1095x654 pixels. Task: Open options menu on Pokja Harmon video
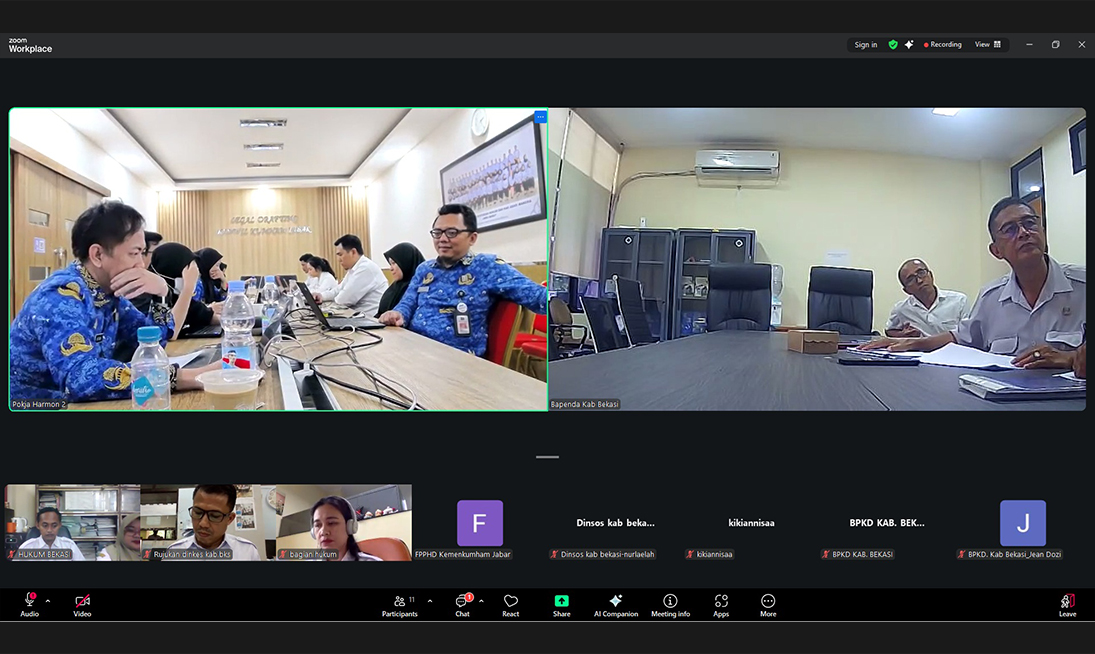540,117
